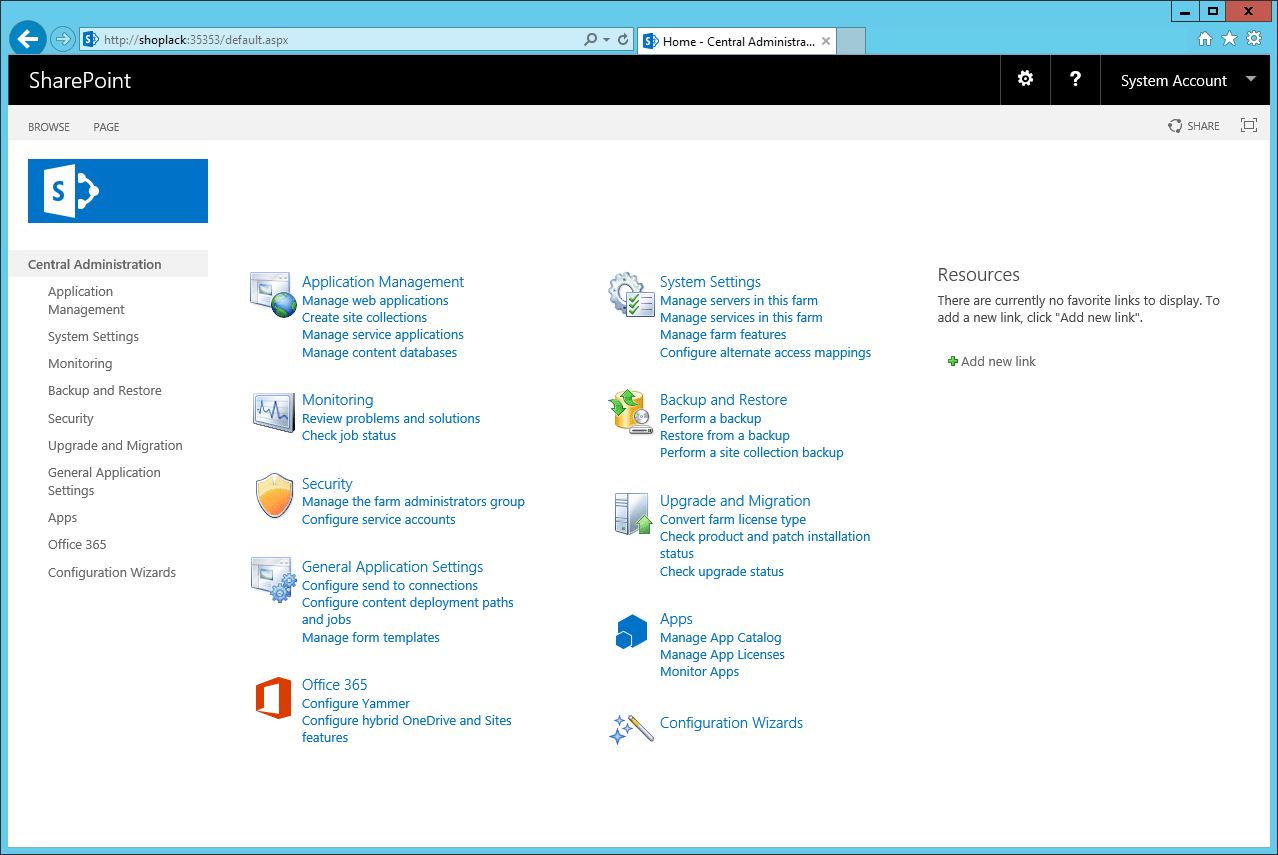Screen dimensions: 1278x855
Task: Select Apps in left navigation
Action: (x=62, y=518)
